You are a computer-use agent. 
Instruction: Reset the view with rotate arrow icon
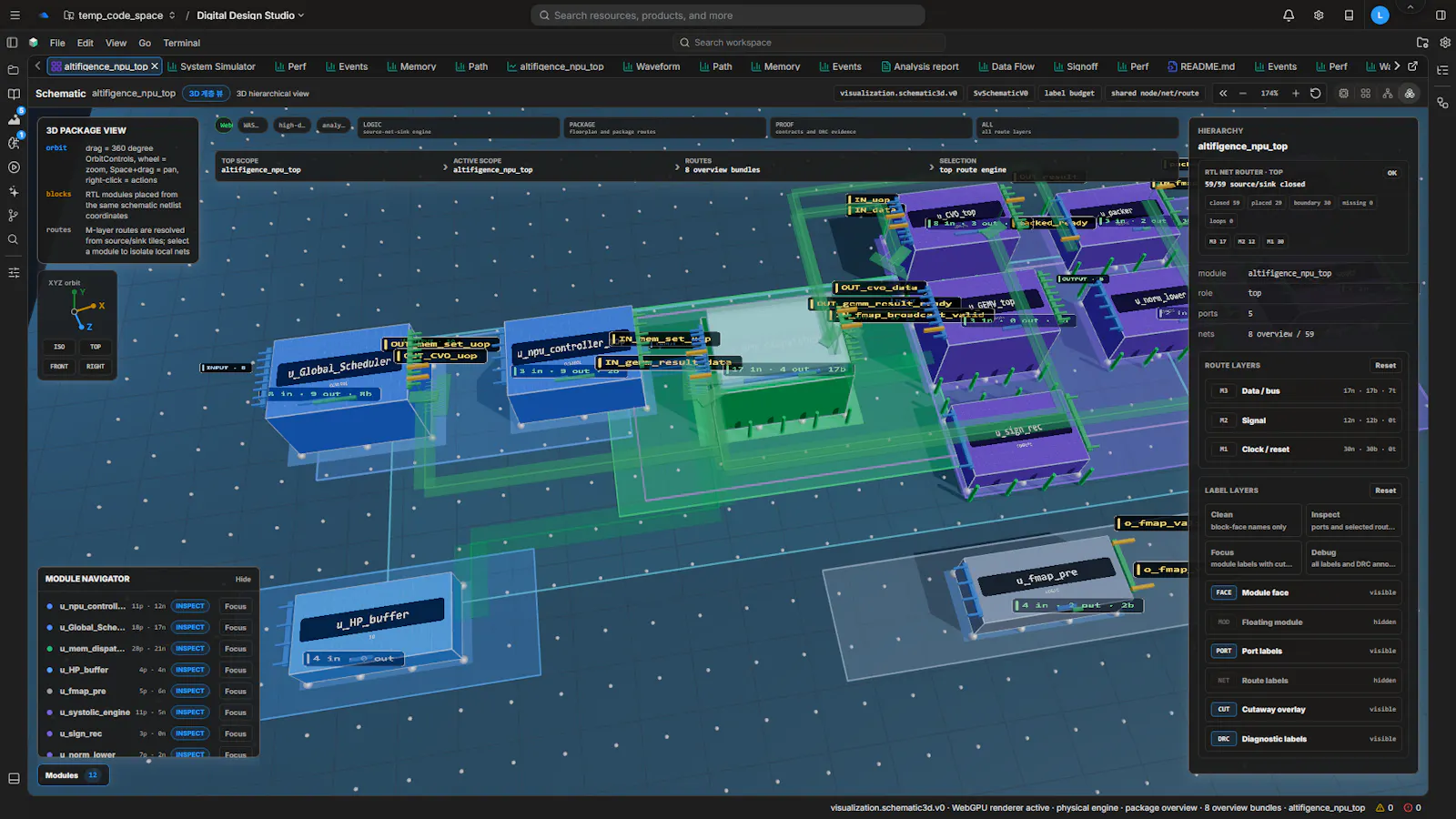coord(1316,94)
